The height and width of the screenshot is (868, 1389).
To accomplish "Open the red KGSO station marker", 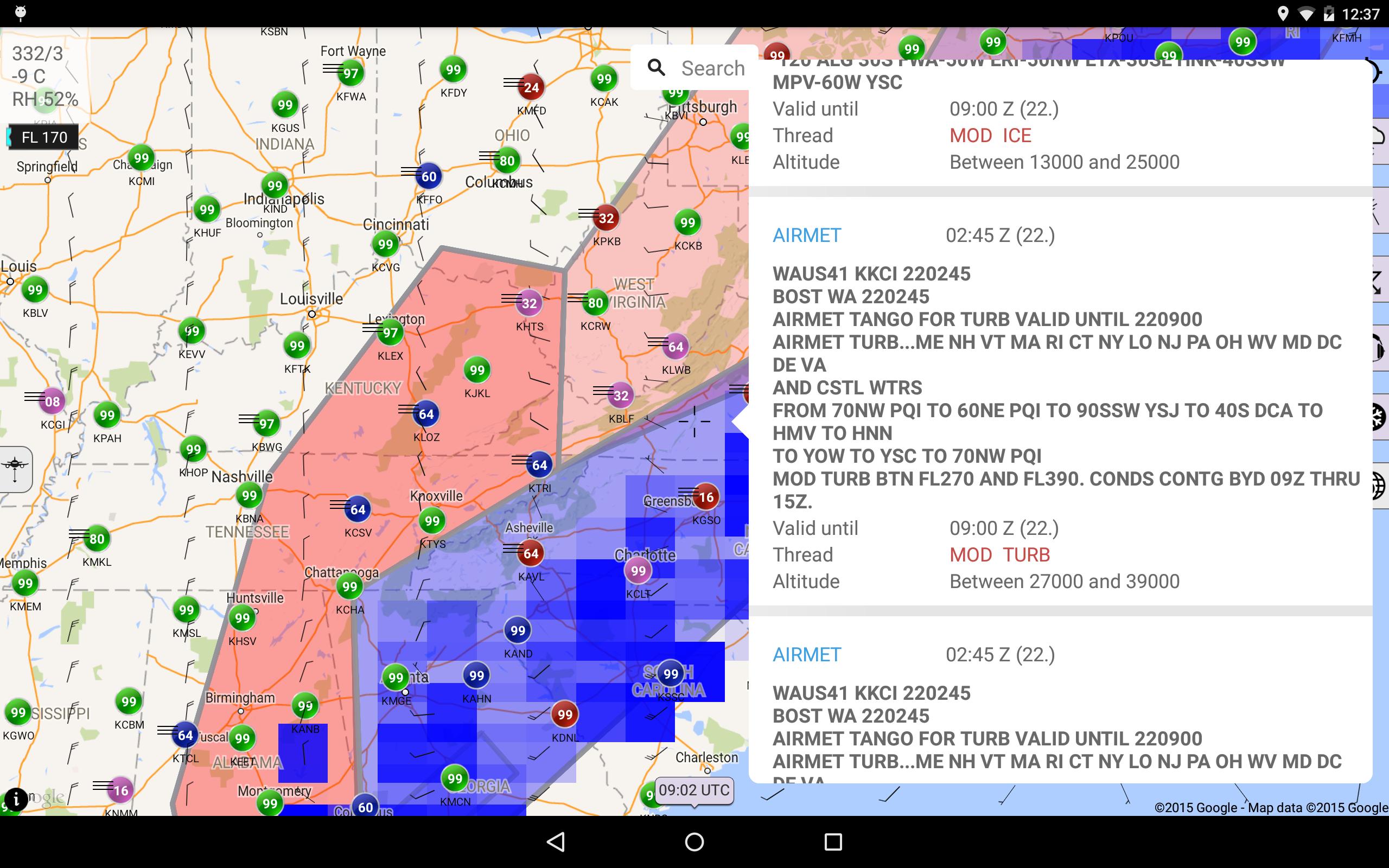I will 706,497.
